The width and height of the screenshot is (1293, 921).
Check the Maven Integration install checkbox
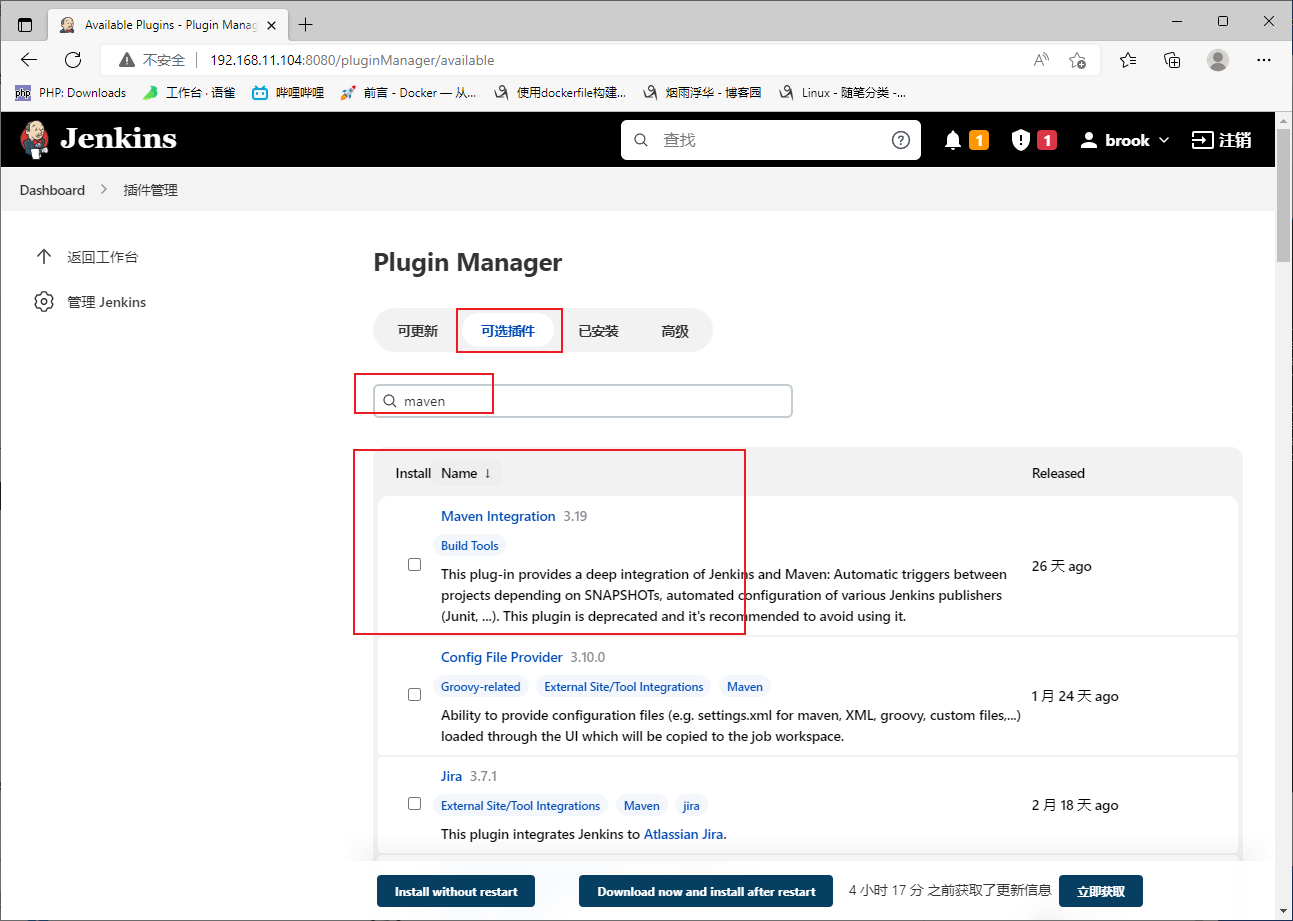pyautogui.click(x=414, y=565)
